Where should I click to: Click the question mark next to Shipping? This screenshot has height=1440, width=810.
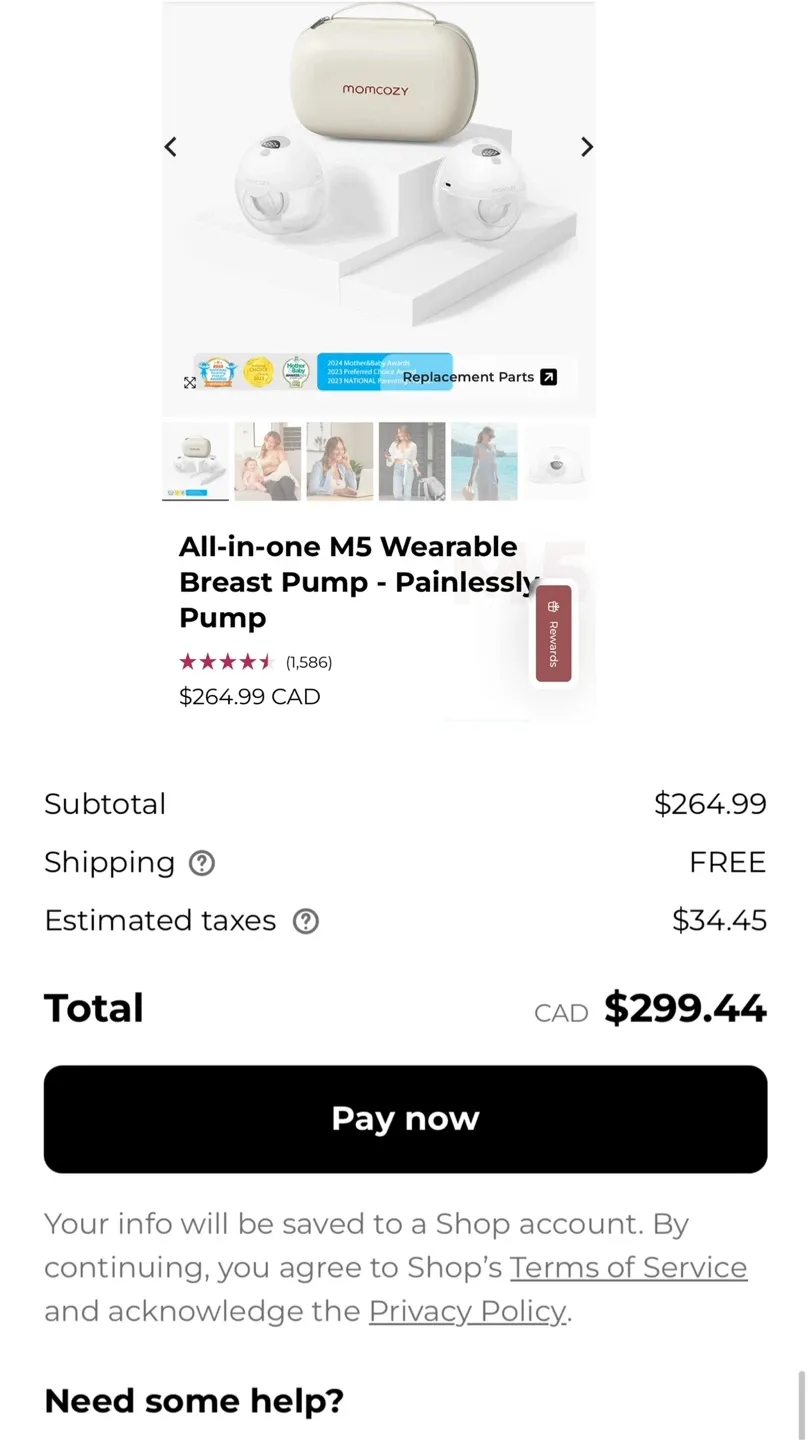pos(201,862)
